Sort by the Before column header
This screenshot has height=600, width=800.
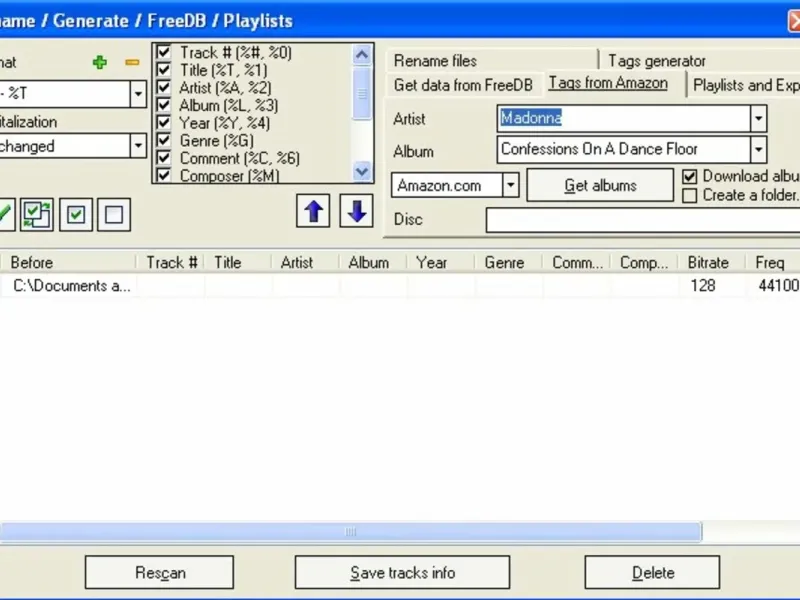click(68, 263)
